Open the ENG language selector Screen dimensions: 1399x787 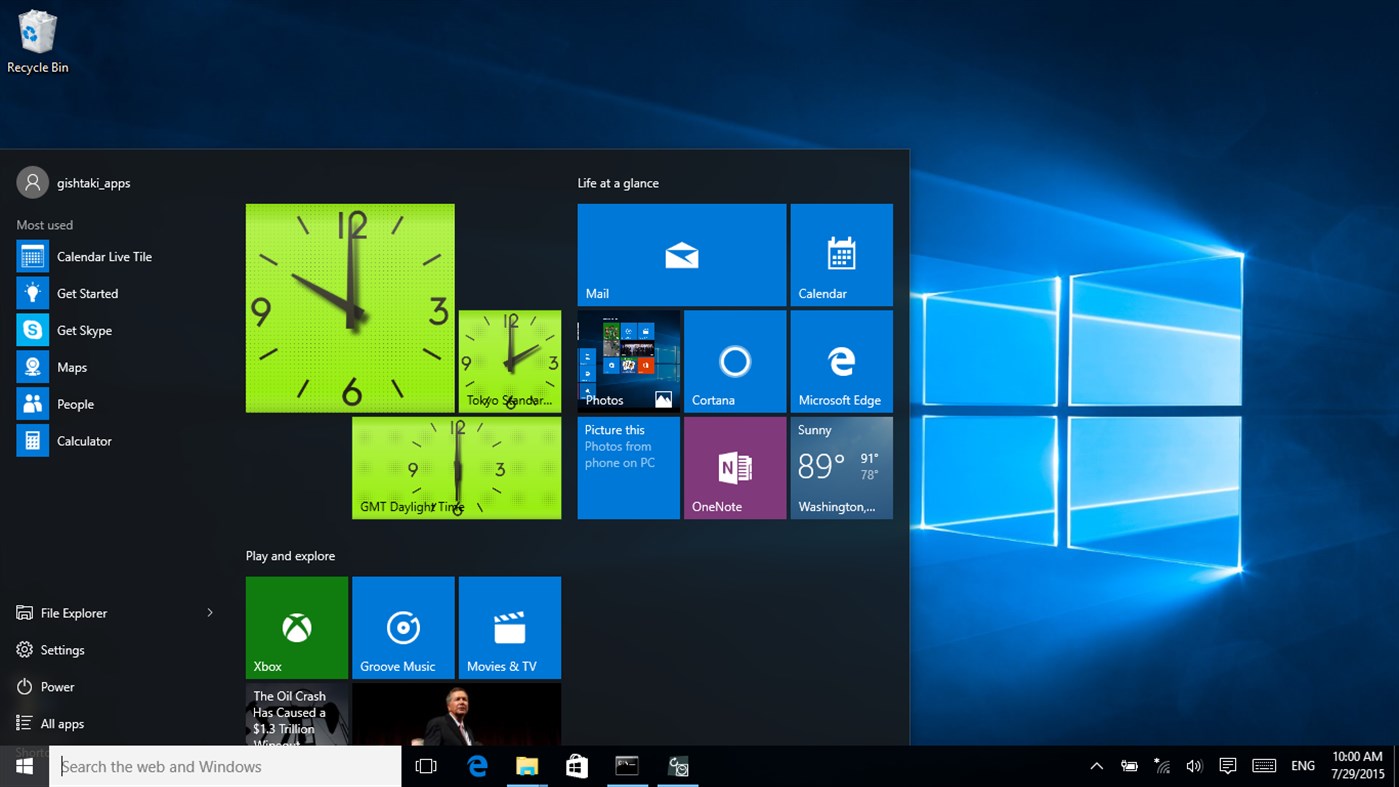pos(1302,766)
